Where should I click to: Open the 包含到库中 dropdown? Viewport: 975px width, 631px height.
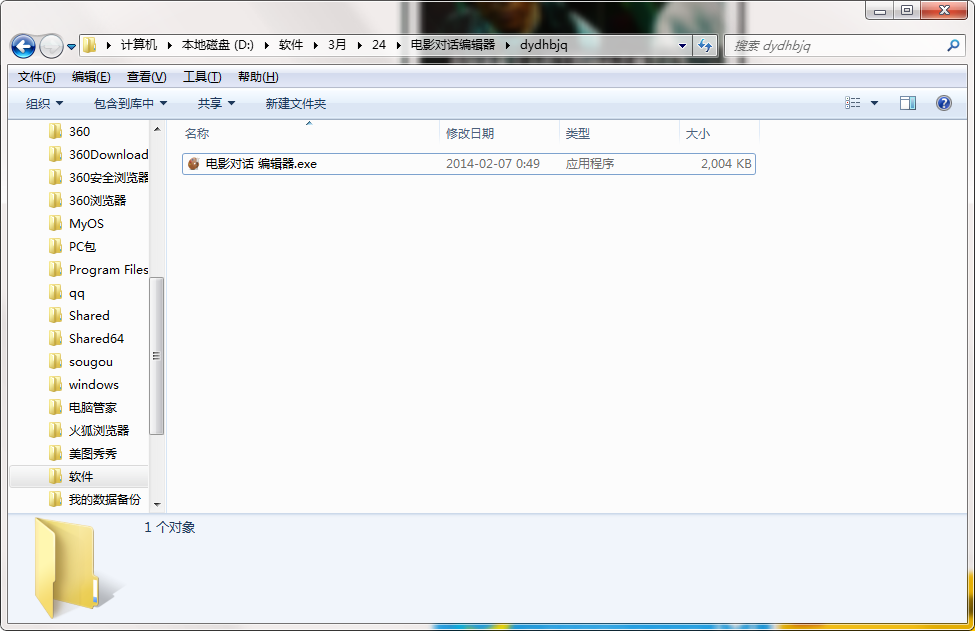pos(130,103)
